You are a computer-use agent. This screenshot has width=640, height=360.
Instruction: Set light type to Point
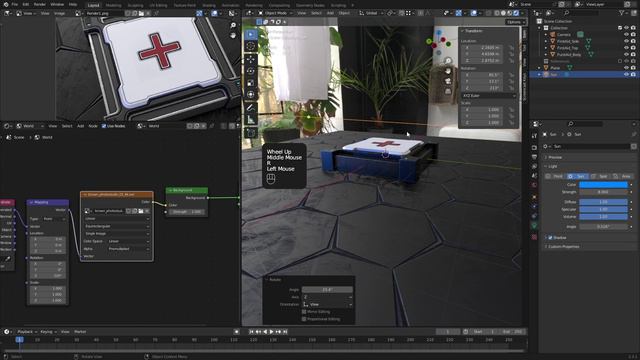pos(556,176)
